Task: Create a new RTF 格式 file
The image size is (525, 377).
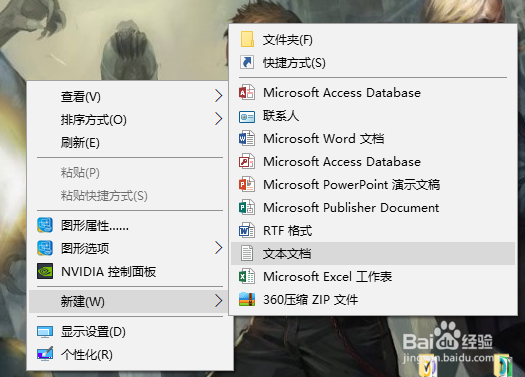Action: click(373, 230)
